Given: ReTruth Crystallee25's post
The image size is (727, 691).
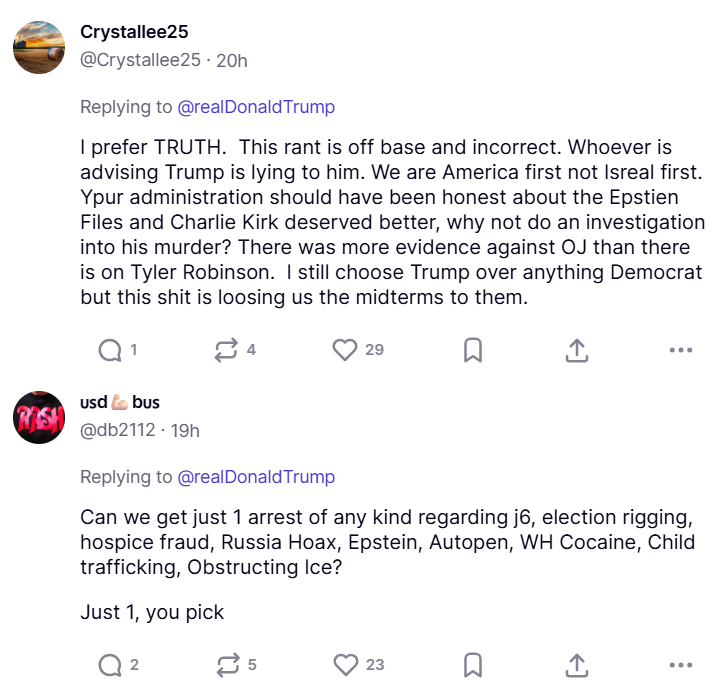Looking at the screenshot, I should click(x=225, y=350).
